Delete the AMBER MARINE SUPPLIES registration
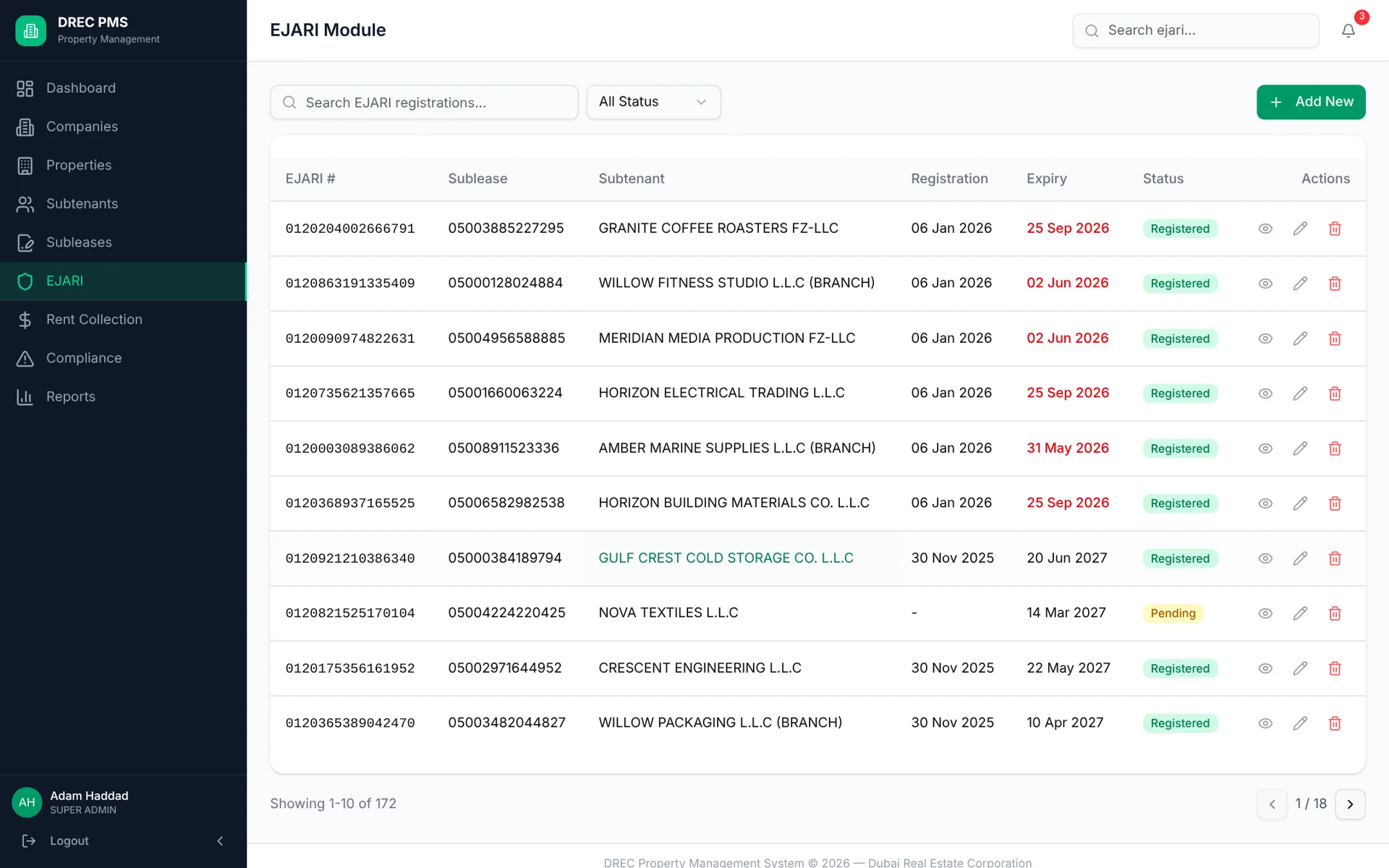 pos(1335,448)
